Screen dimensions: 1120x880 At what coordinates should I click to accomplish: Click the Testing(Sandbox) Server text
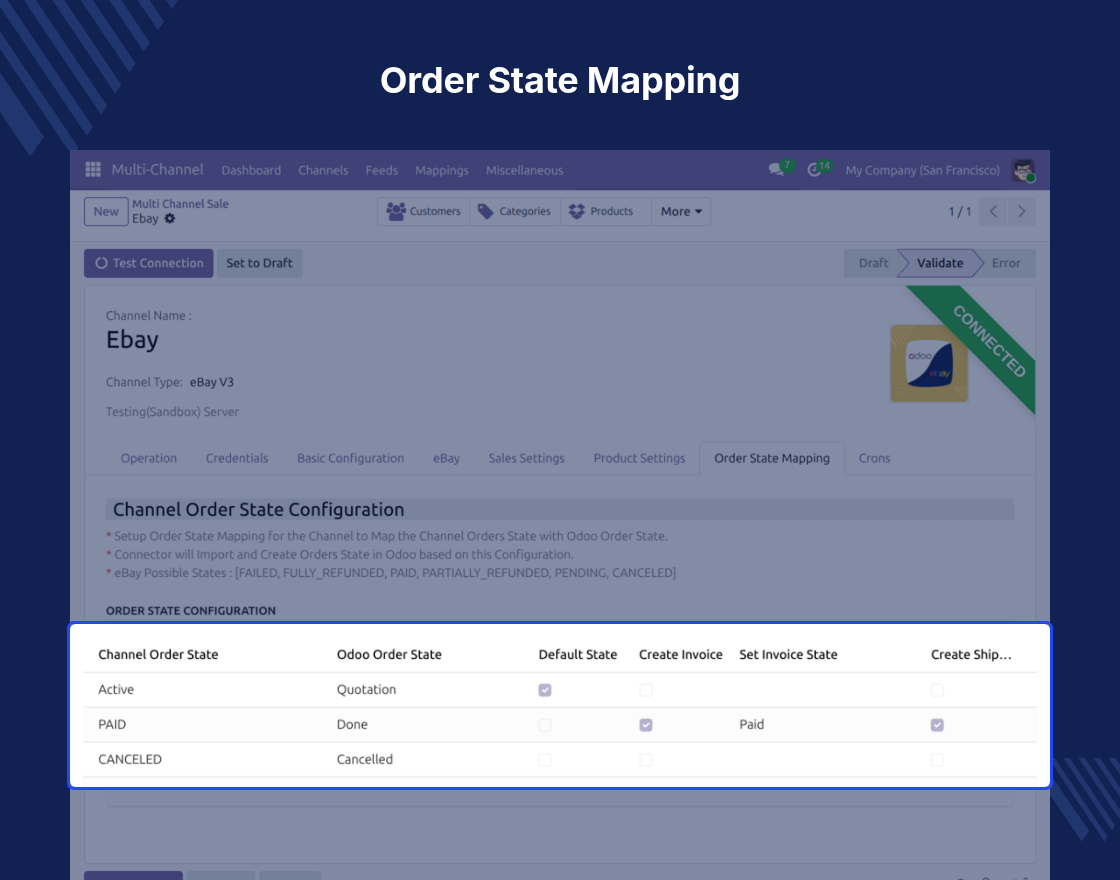[172, 411]
